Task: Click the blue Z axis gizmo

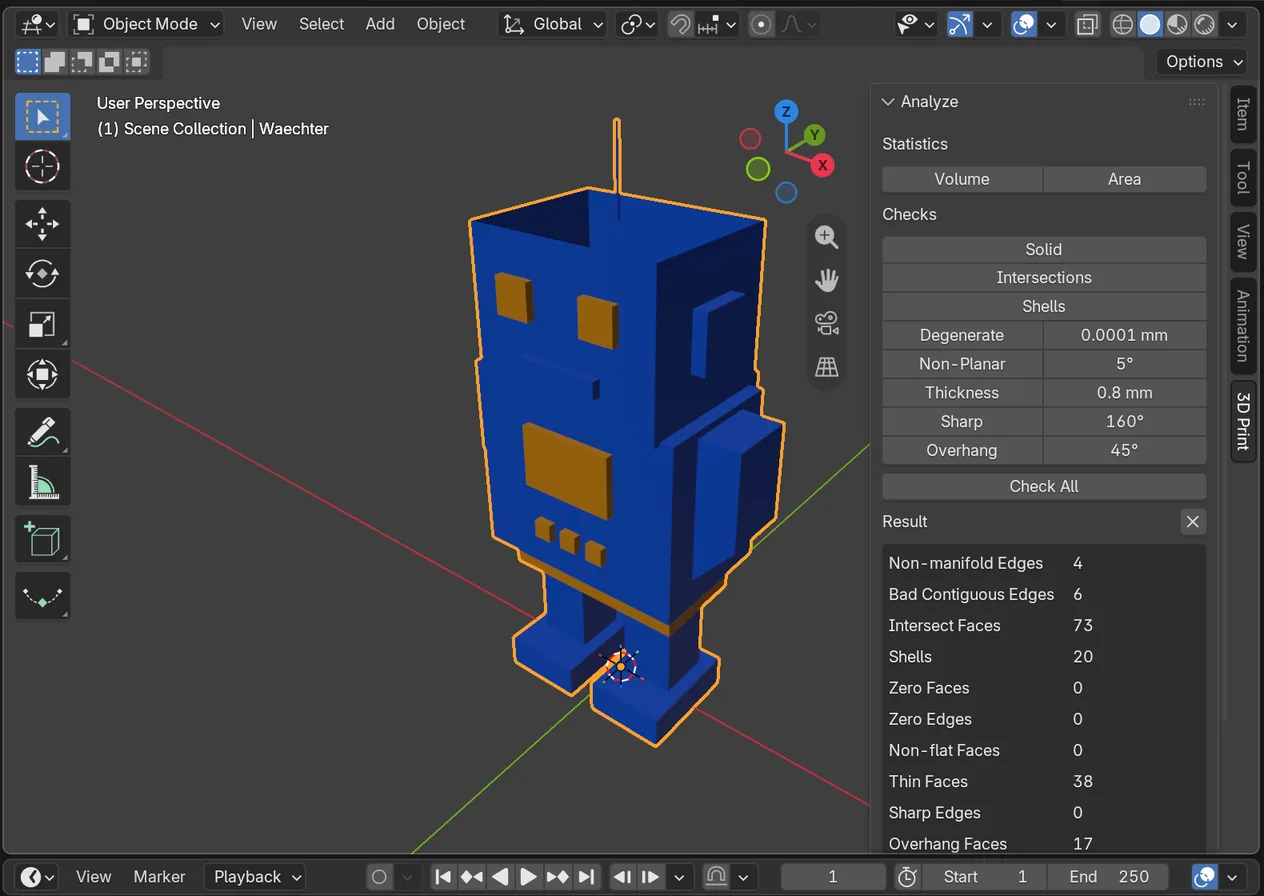Action: (x=787, y=111)
